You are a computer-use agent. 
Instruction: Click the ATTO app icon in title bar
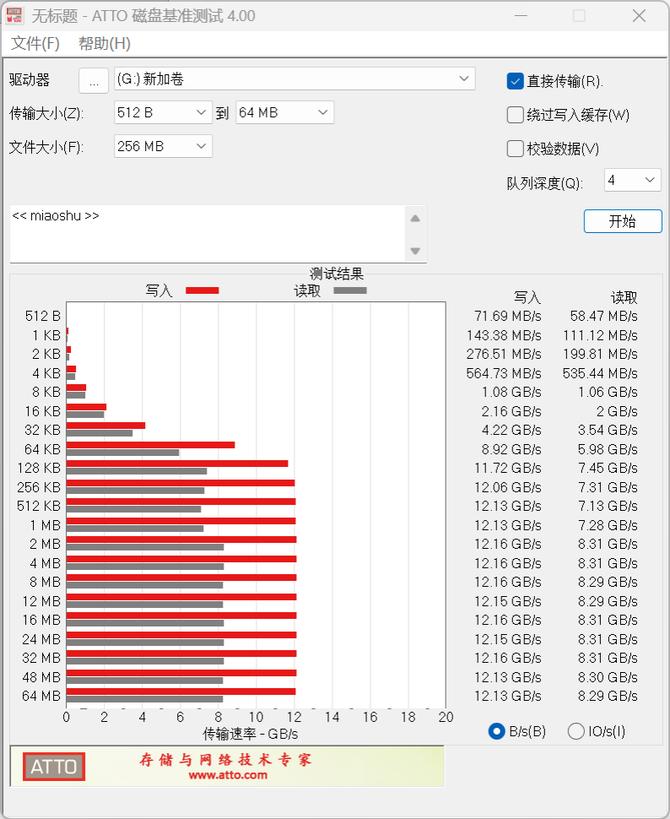(x=14, y=15)
